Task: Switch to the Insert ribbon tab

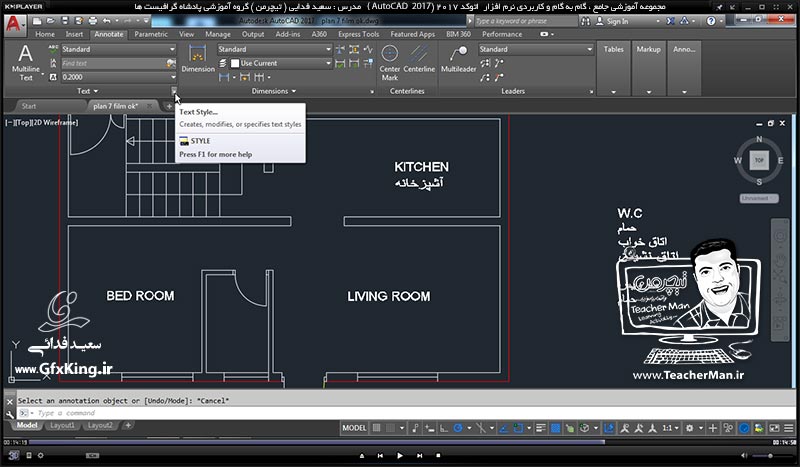Action: pos(74,34)
